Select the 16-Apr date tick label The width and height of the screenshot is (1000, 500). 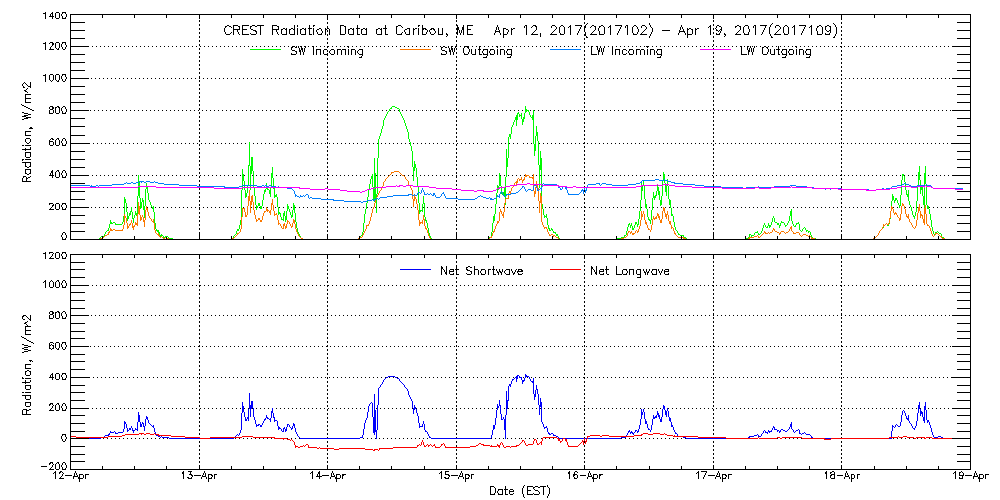585,478
